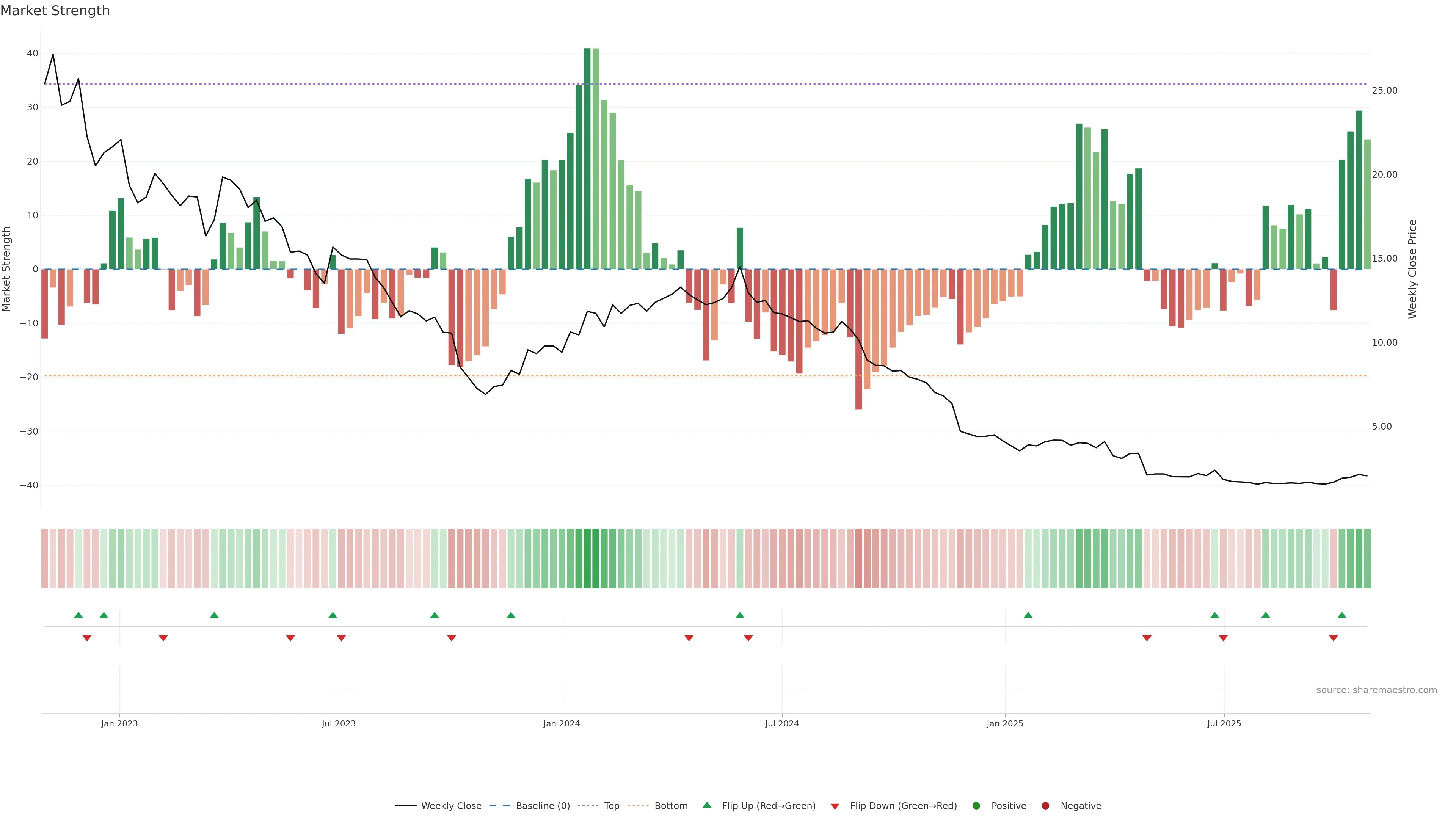Image resolution: width=1456 pixels, height=819 pixels.
Task: Click the red Flip Down legend triangle
Action: coord(835,806)
